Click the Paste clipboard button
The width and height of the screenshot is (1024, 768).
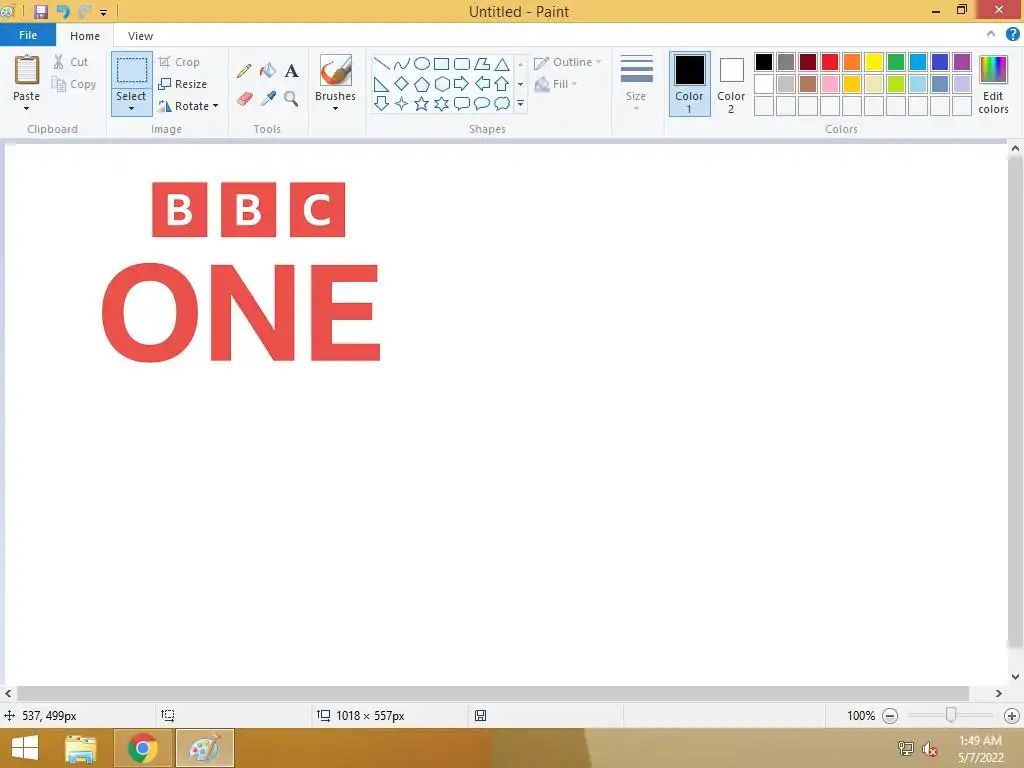27,70
